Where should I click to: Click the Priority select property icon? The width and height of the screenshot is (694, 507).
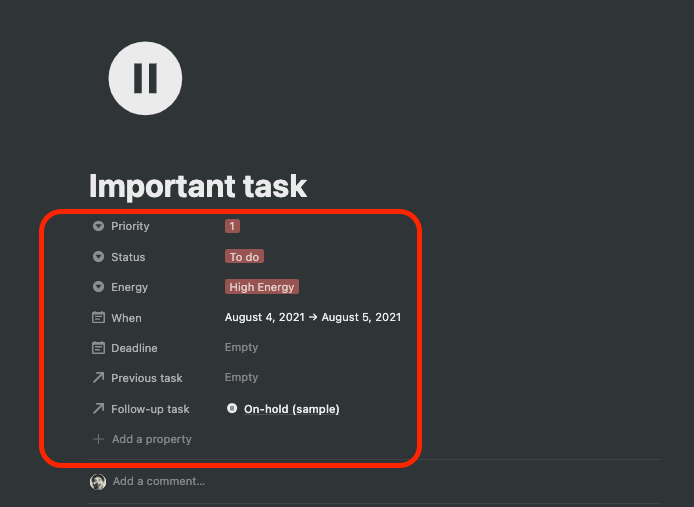pyautogui.click(x=98, y=227)
